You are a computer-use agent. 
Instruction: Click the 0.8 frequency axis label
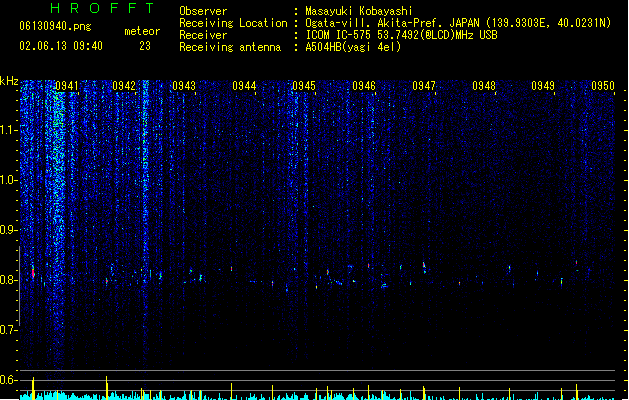pyautogui.click(x=8, y=280)
